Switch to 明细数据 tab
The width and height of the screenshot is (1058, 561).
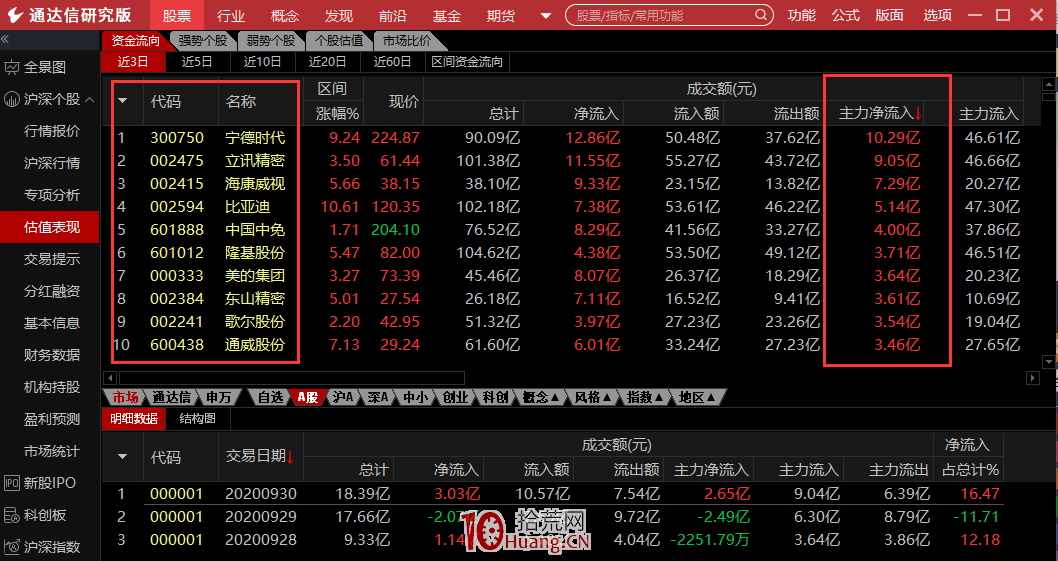134,419
